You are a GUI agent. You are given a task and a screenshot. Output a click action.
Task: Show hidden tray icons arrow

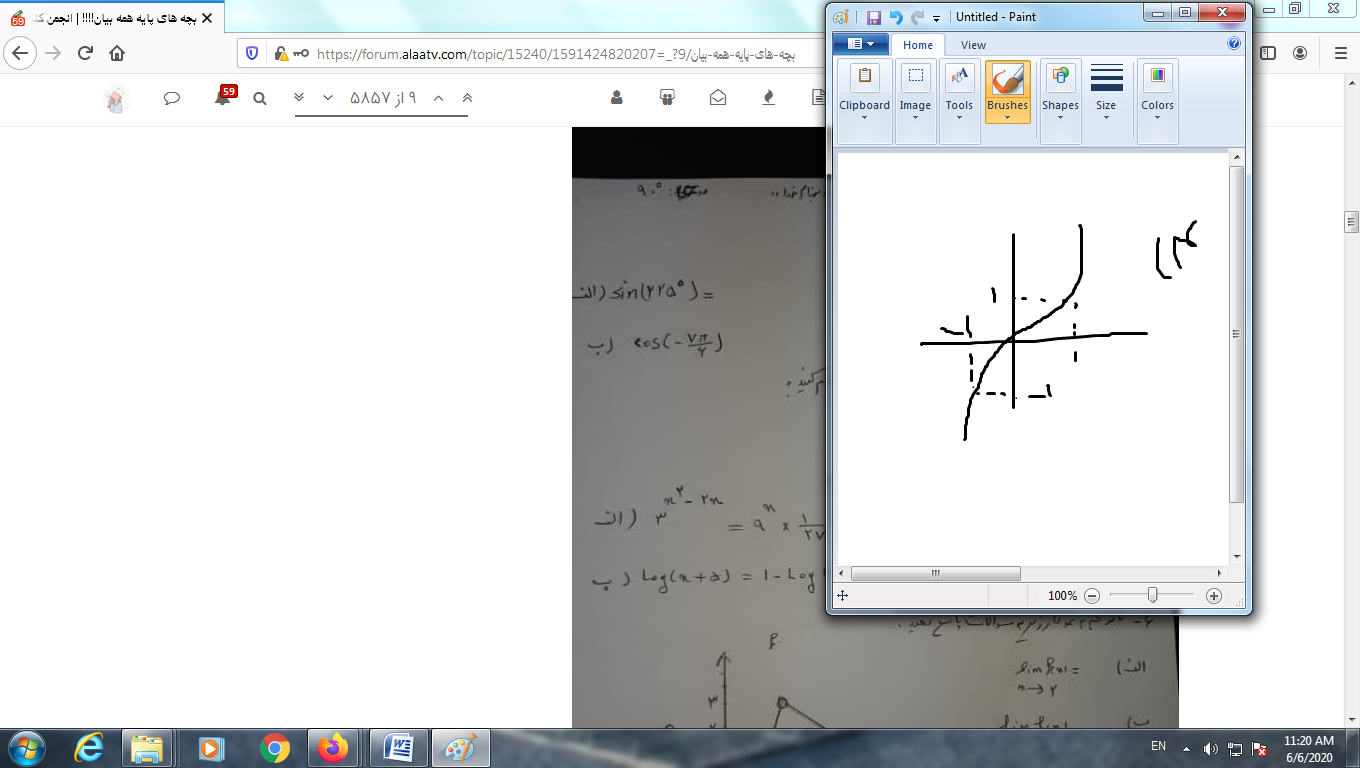point(1186,748)
